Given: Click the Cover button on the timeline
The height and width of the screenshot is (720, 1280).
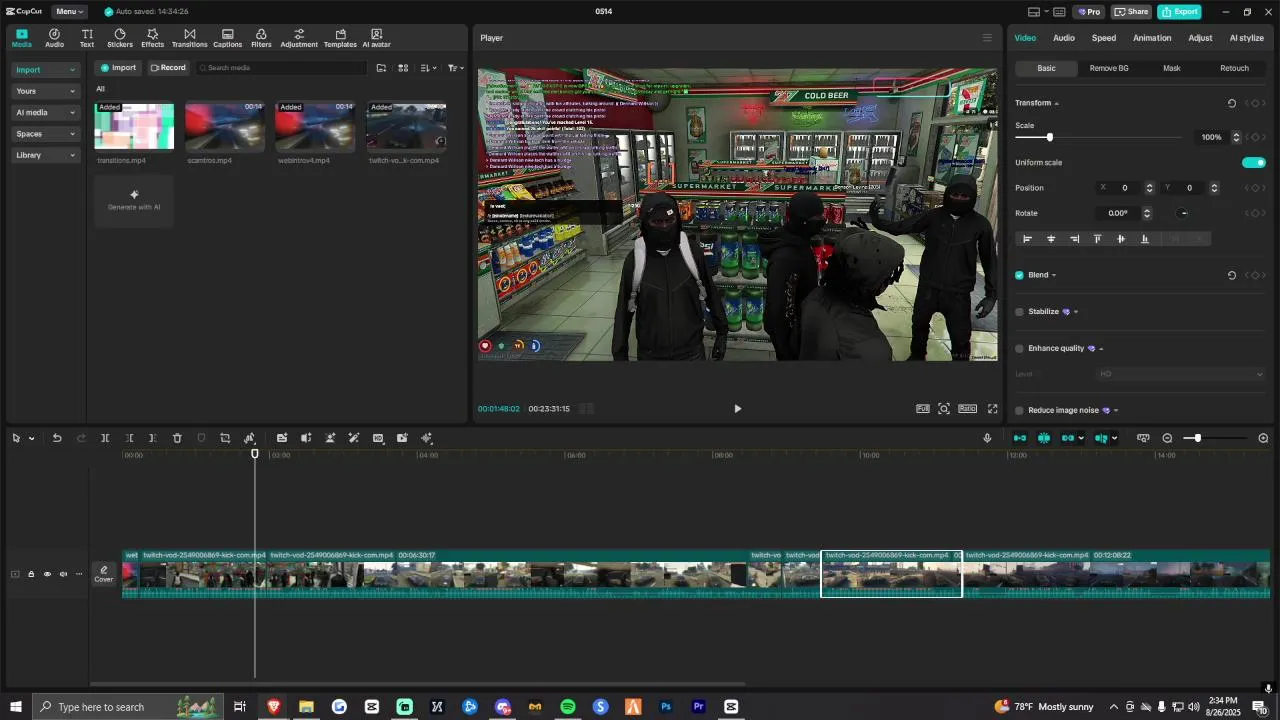Looking at the screenshot, I should pyautogui.click(x=104, y=574).
